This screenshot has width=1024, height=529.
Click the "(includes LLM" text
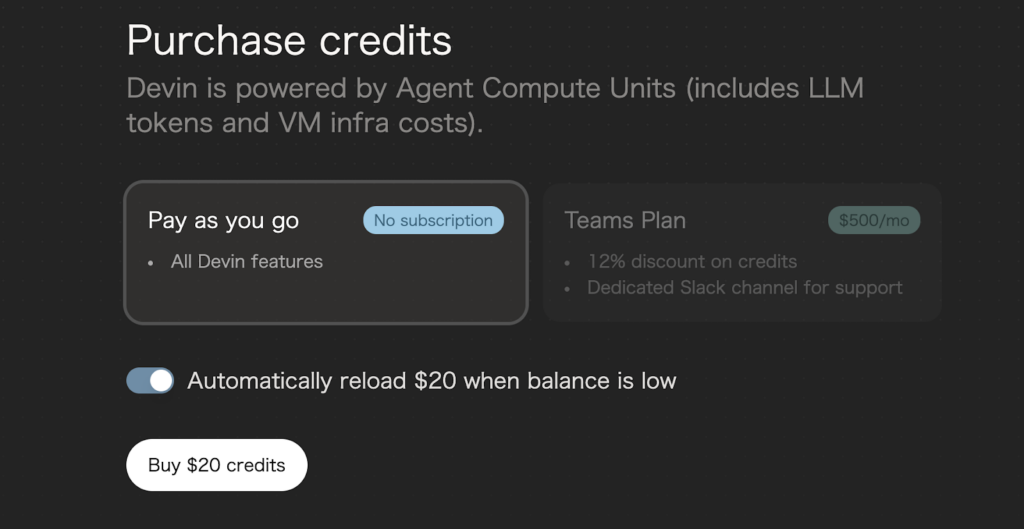(x=774, y=88)
